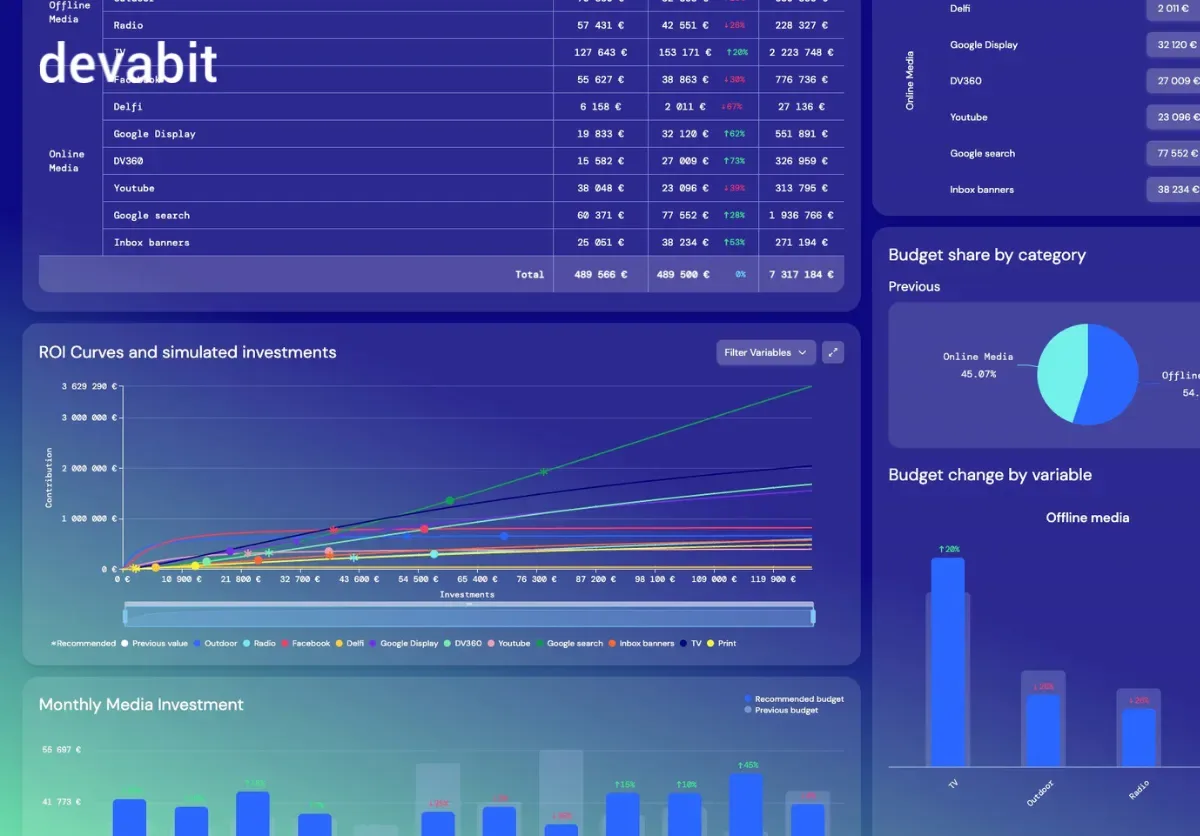Select the Radio bar in Offline media chart

tap(1138, 737)
